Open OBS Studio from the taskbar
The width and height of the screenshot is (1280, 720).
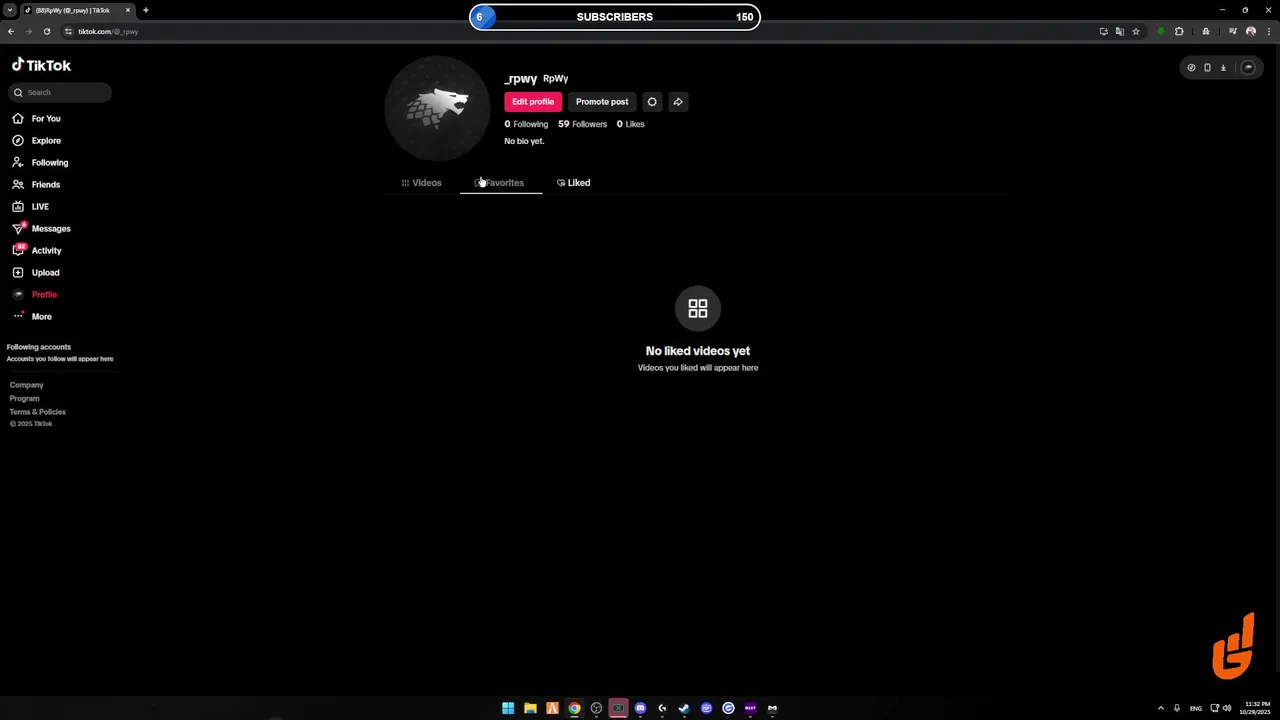point(596,708)
